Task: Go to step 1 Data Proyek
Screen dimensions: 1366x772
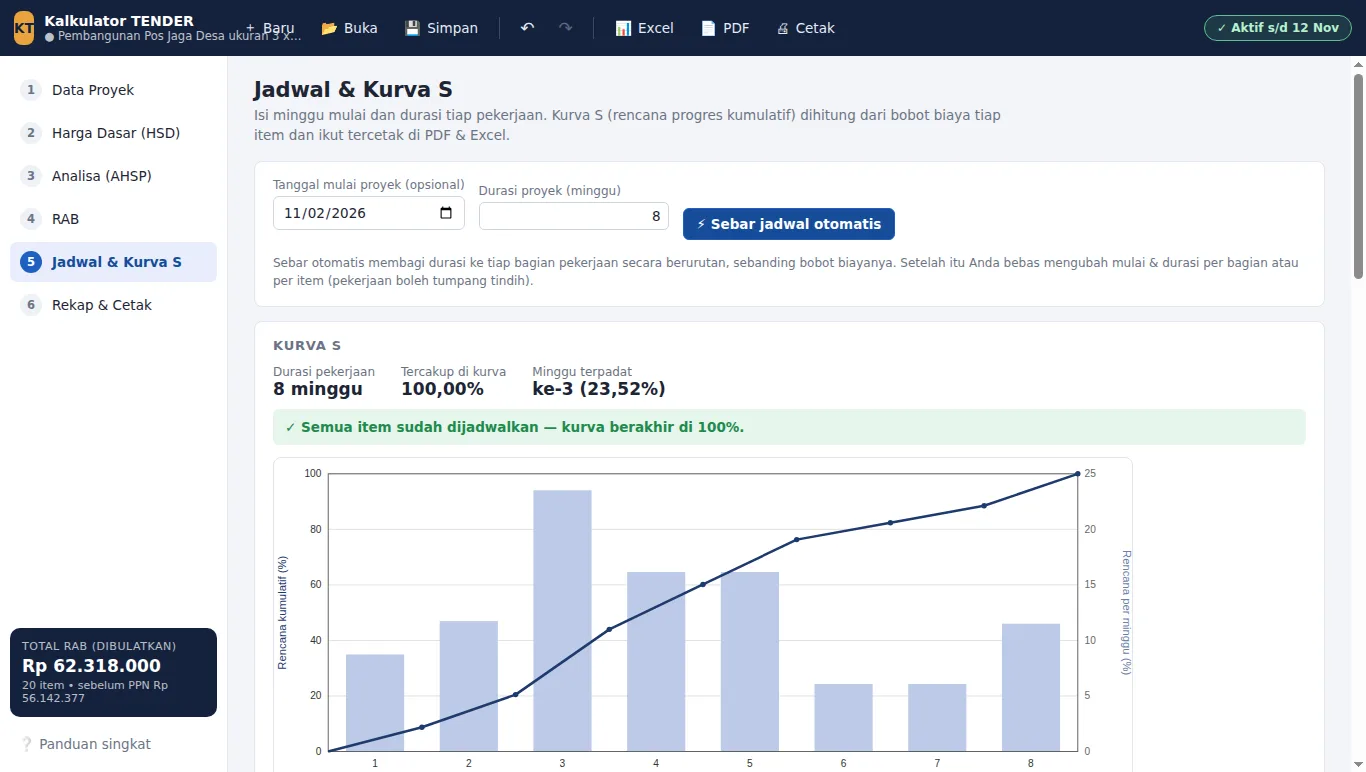Action: [x=113, y=90]
